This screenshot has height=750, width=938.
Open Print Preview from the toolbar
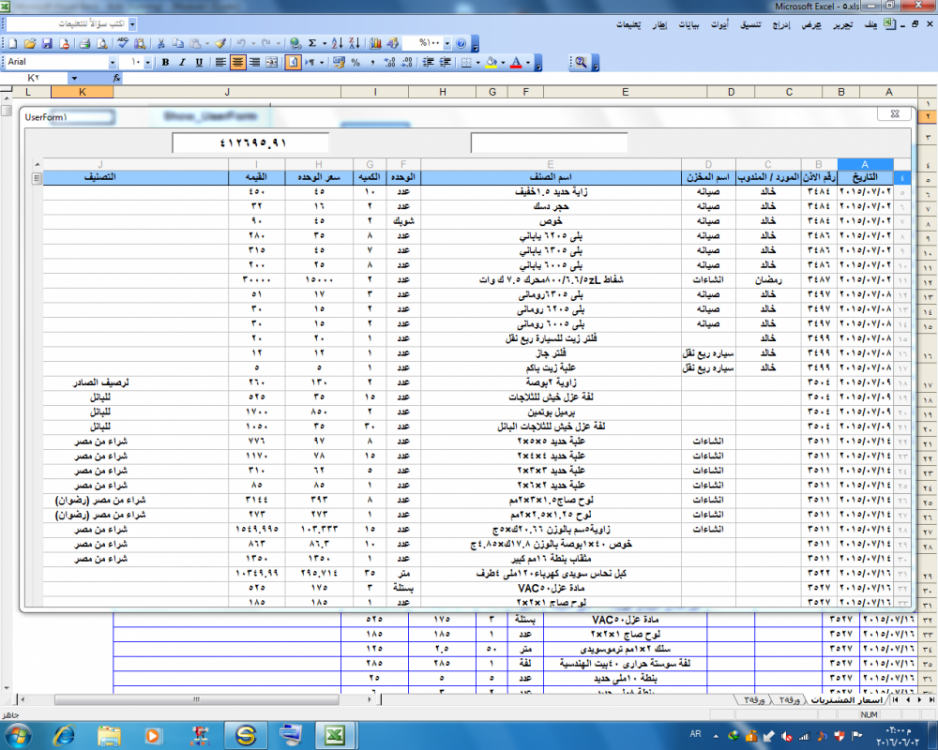[102, 44]
